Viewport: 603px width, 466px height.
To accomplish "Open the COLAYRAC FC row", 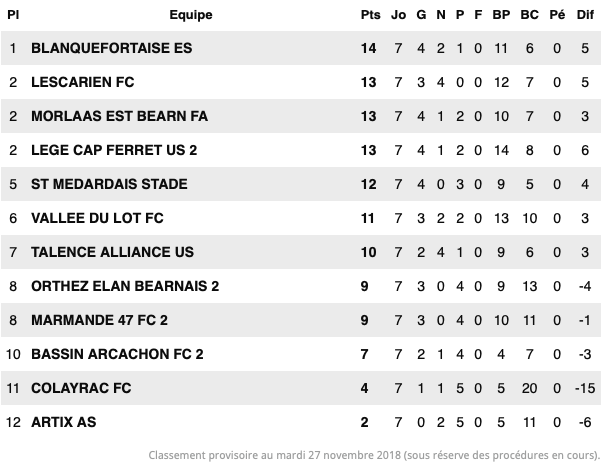I will coord(301,388).
